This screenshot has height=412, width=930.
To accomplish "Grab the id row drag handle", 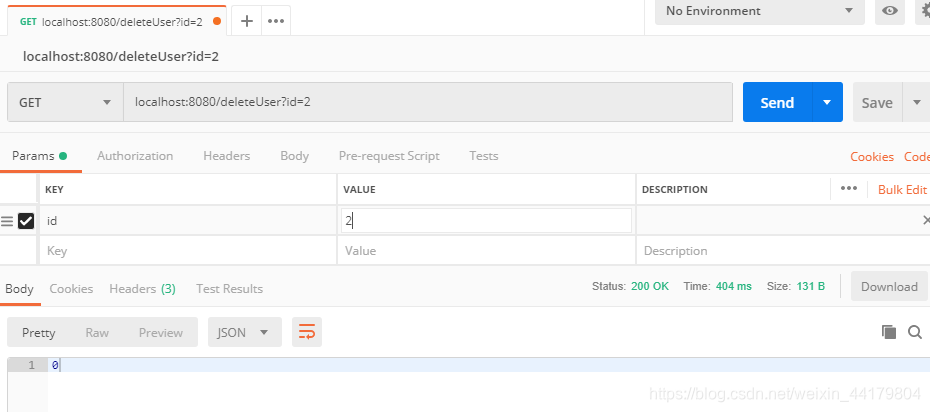I will [7, 221].
